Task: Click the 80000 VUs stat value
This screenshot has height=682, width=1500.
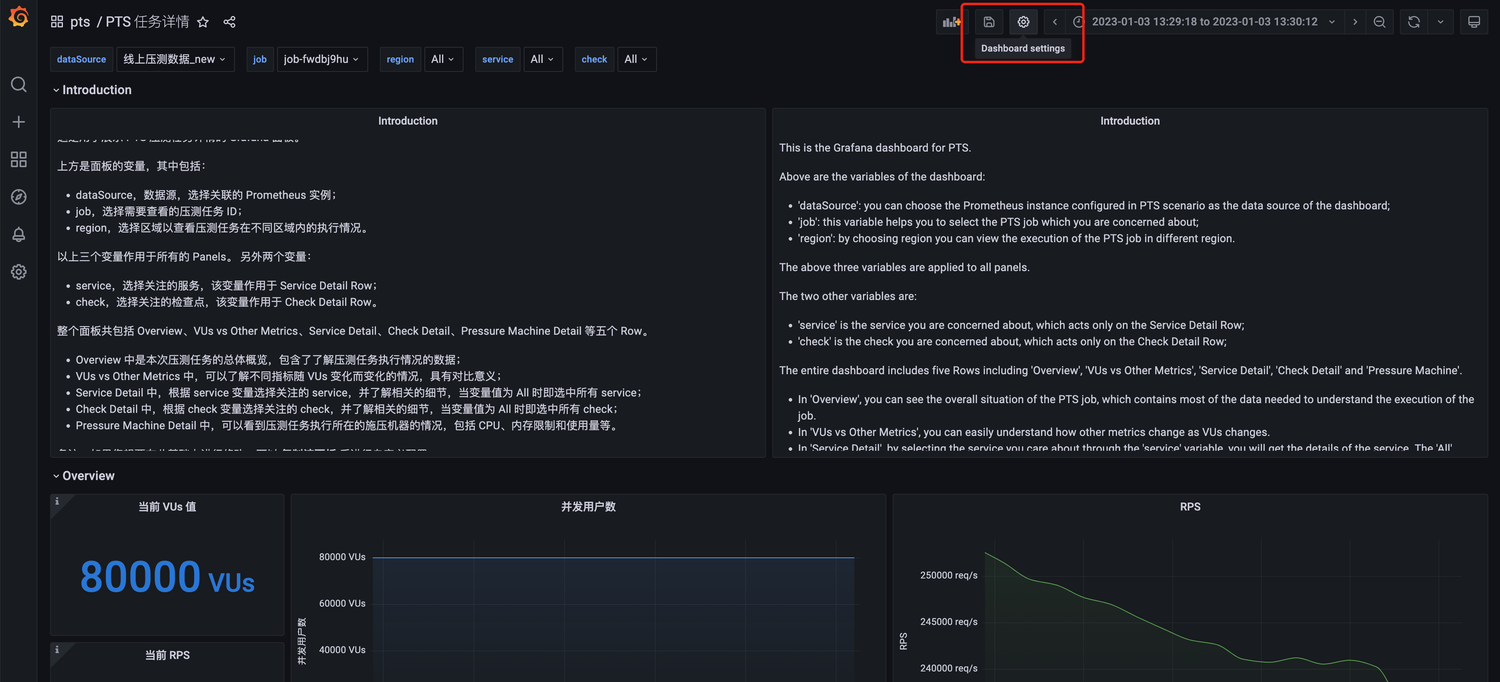Action: click(167, 577)
